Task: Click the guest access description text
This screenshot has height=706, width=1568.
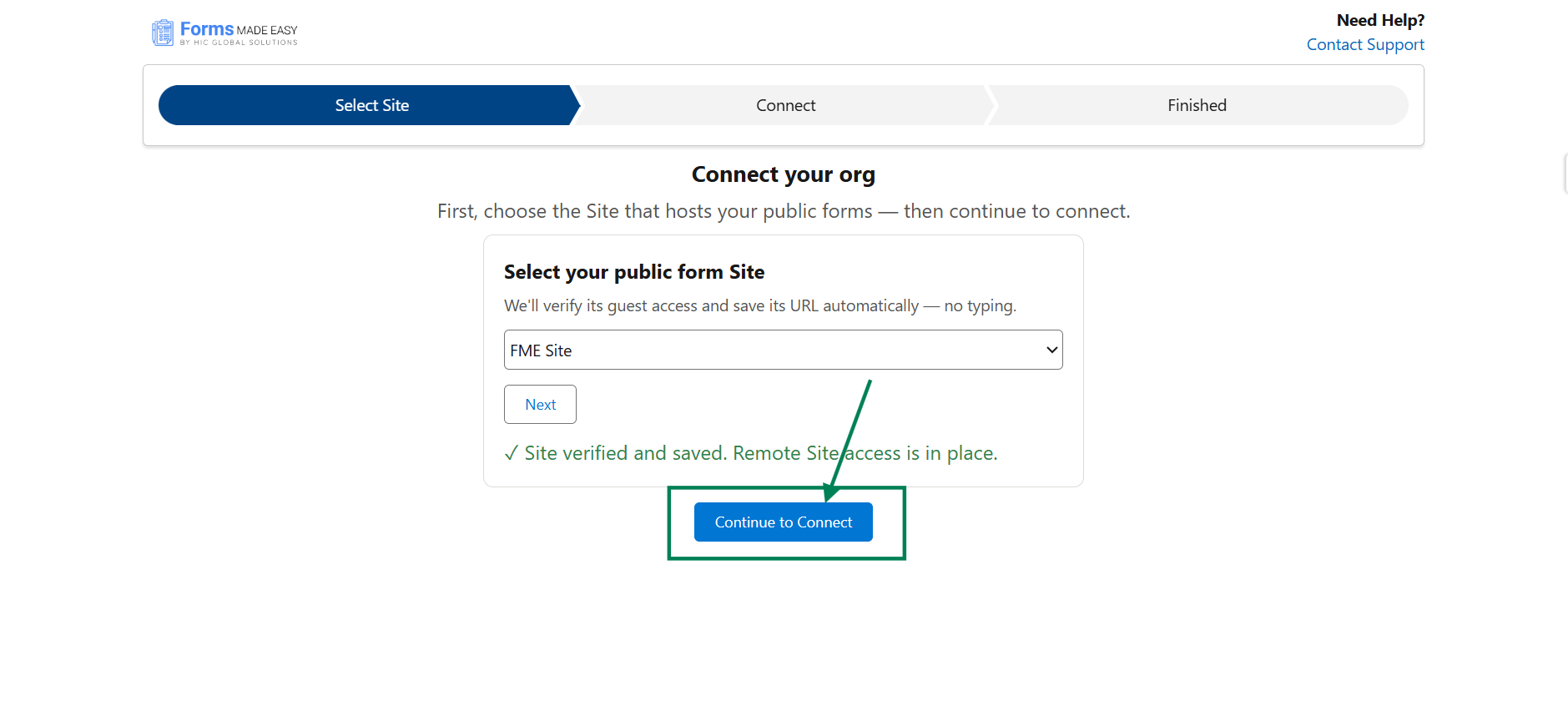Action: (759, 306)
